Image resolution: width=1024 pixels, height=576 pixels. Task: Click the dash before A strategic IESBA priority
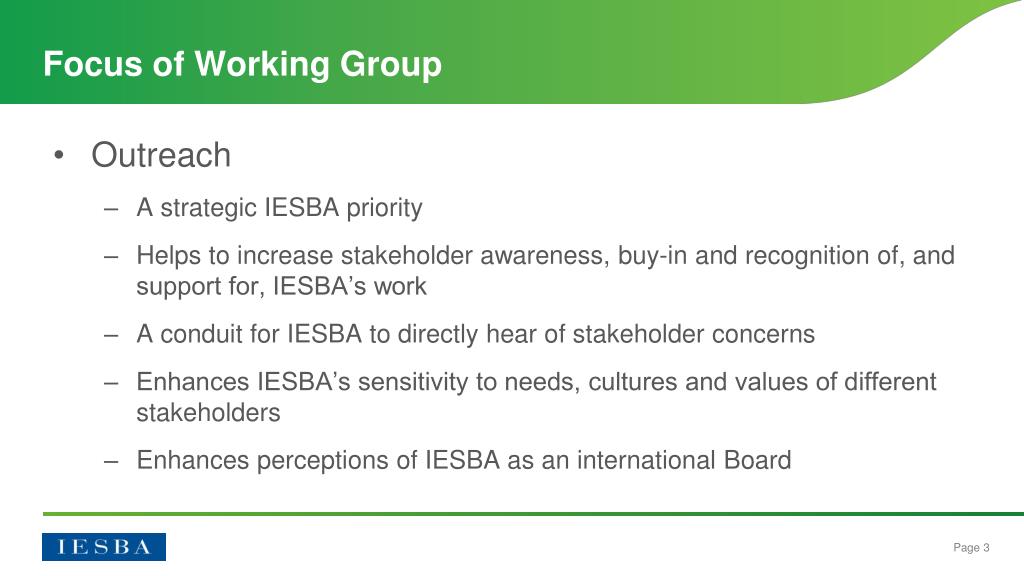(x=111, y=209)
